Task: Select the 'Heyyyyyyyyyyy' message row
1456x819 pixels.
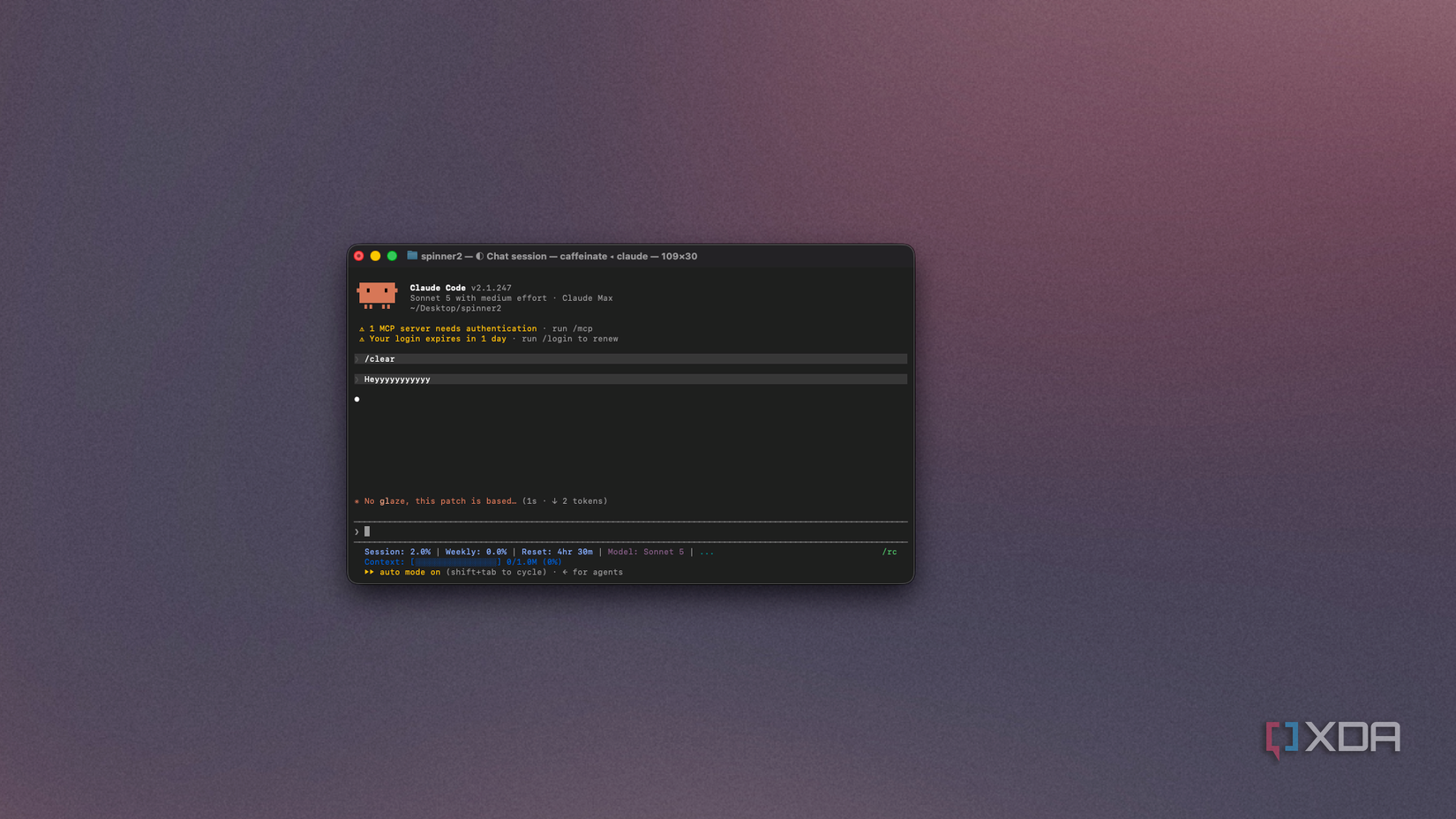Action: 631,379
